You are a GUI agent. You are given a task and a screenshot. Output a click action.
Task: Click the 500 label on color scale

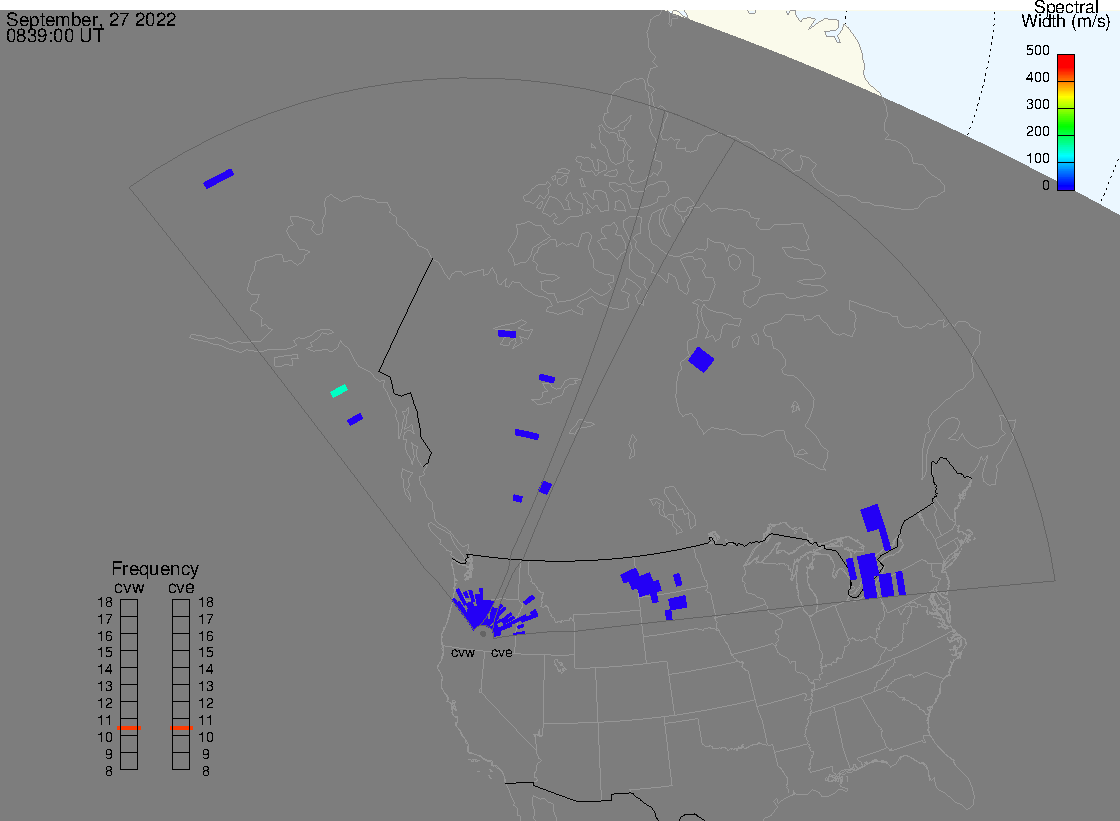[1037, 50]
